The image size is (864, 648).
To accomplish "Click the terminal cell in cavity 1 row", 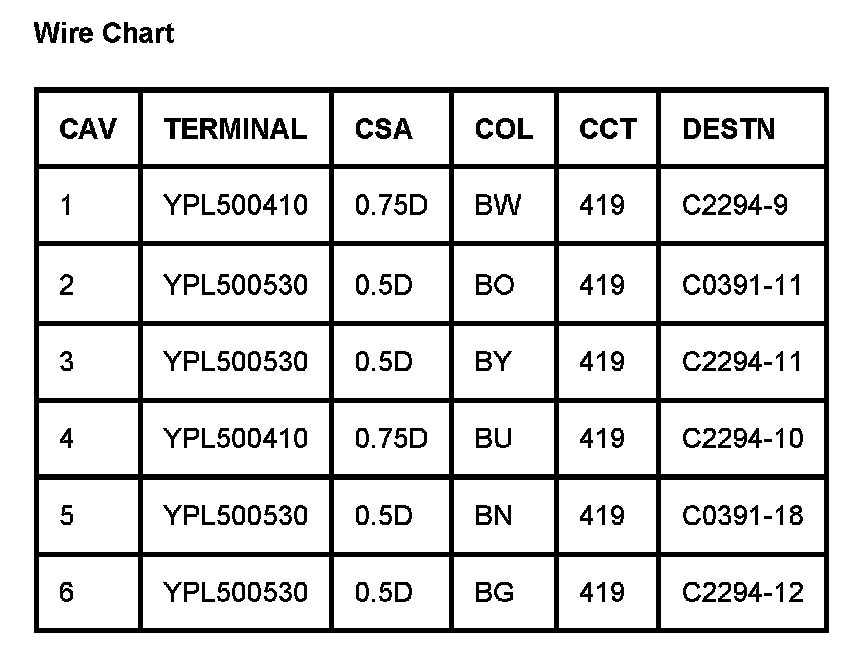I will click(236, 206).
